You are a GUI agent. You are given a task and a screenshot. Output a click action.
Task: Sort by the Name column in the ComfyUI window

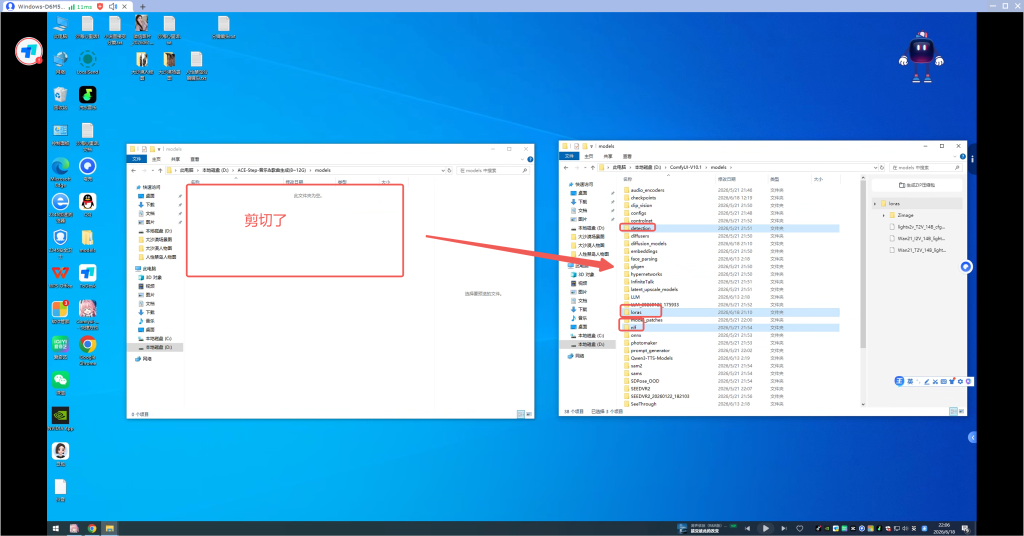point(628,179)
